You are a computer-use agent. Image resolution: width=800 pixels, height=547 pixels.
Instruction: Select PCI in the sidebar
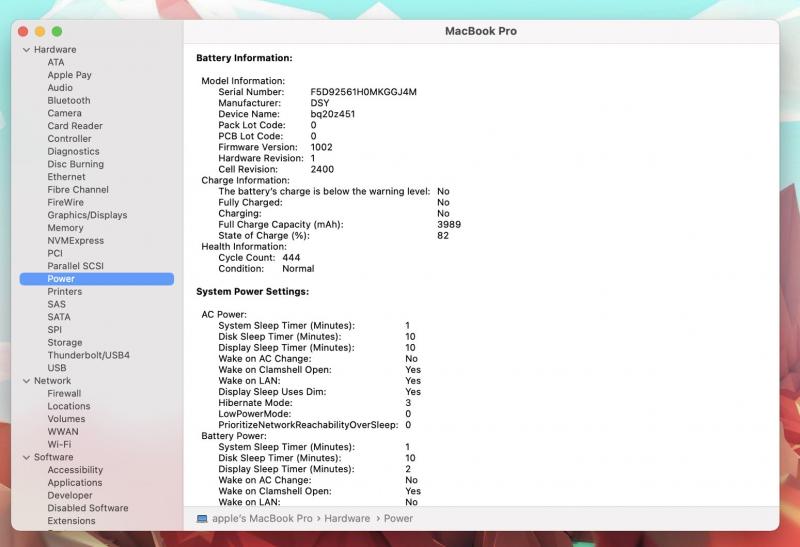coord(55,254)
